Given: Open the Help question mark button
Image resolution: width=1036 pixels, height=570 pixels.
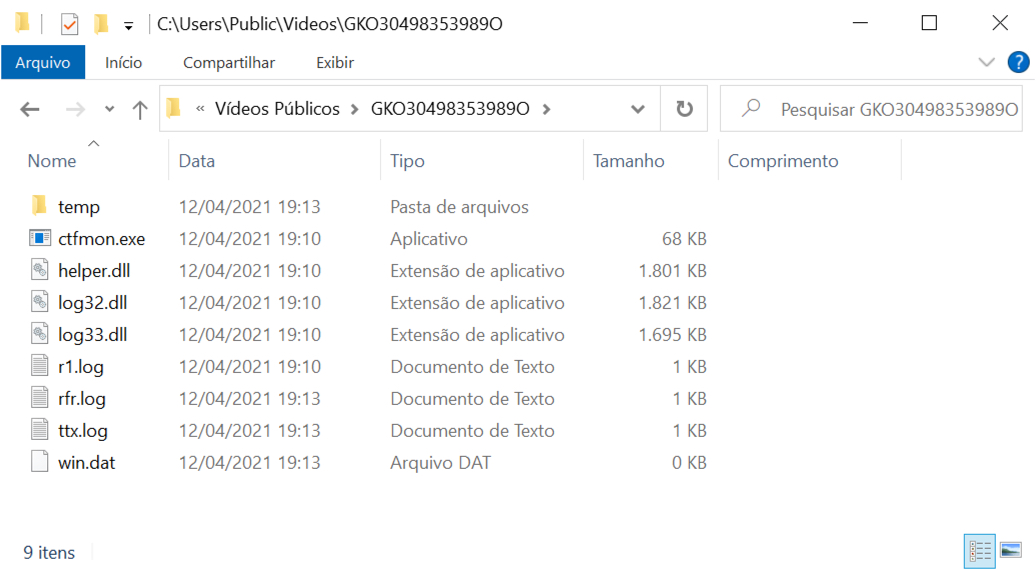Looking at the screenshot, I should tap(1018, 62).
